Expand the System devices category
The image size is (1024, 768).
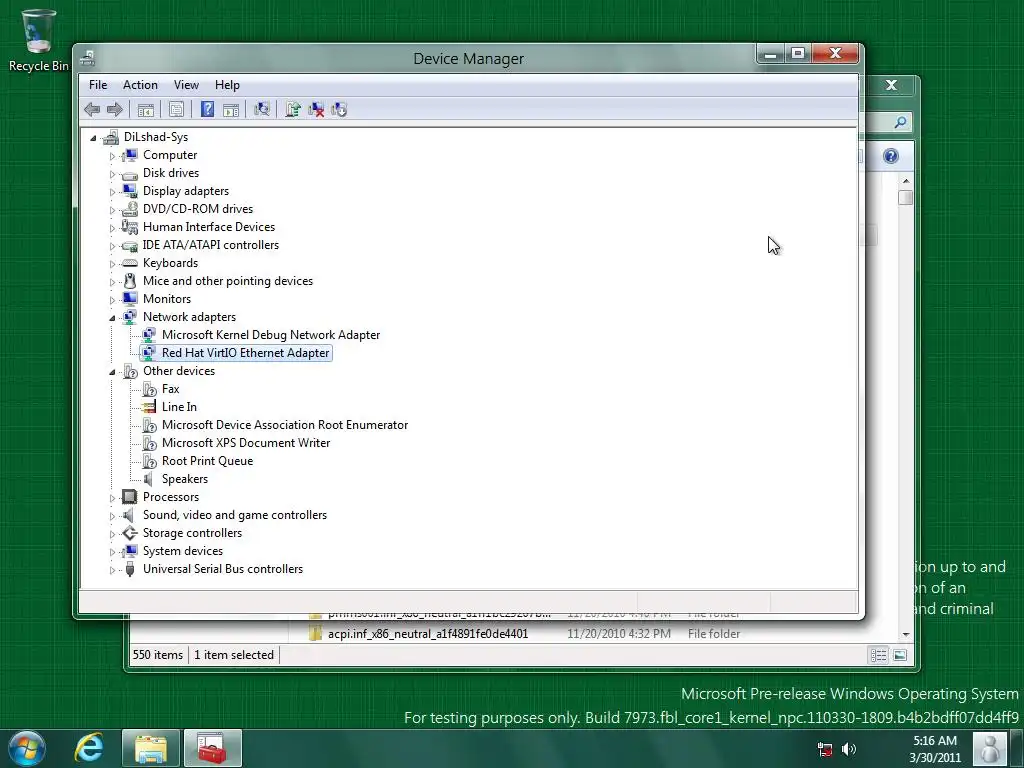click(112, 552)
